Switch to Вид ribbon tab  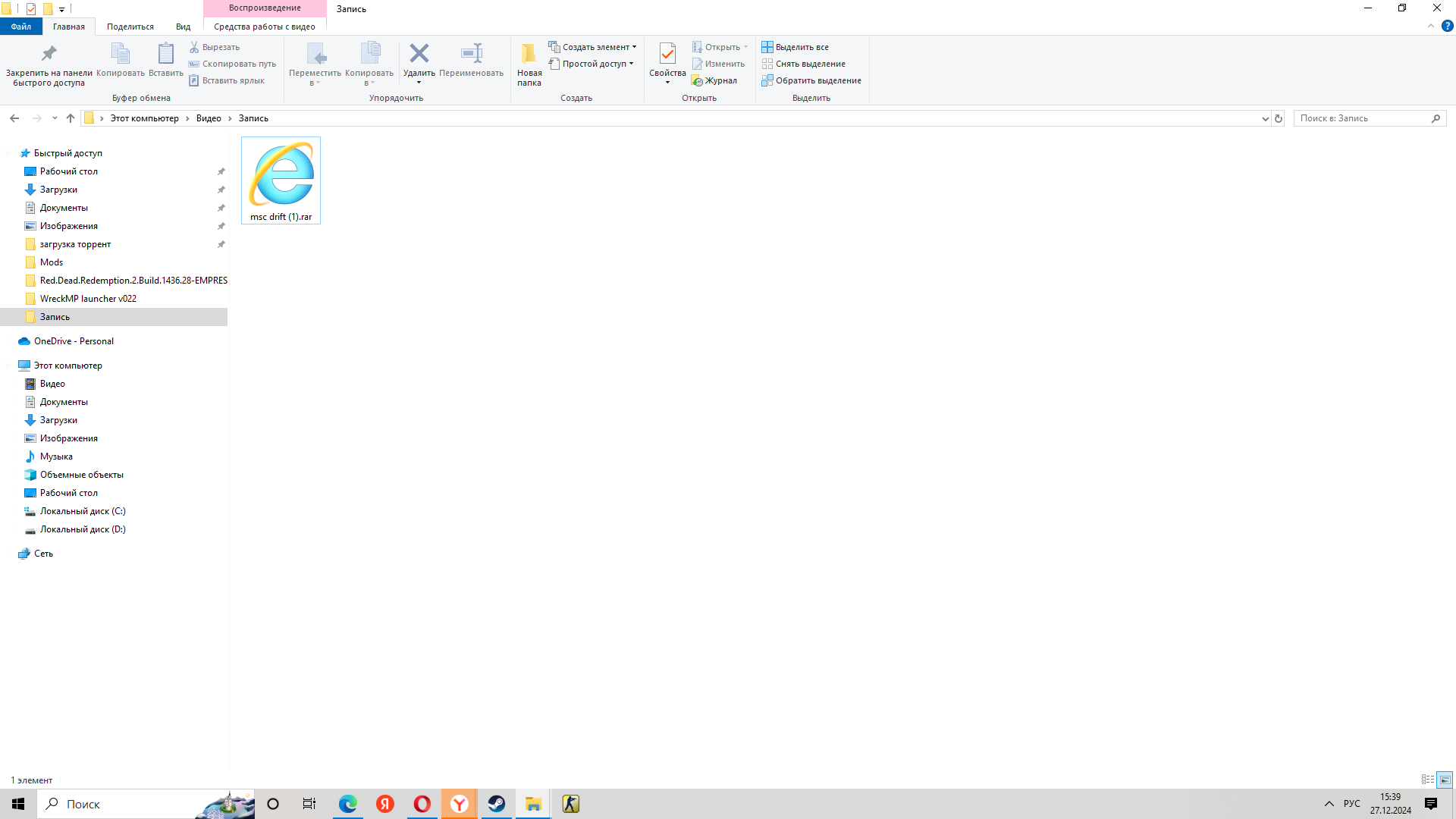(x=184, y=27)
